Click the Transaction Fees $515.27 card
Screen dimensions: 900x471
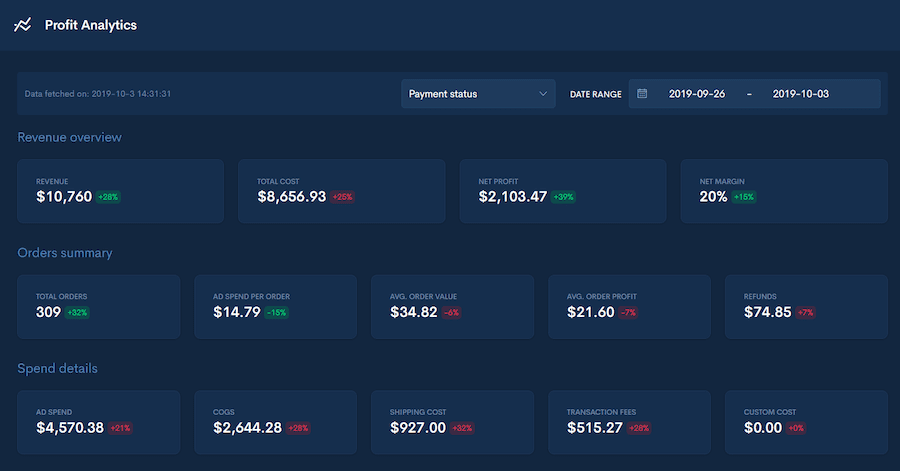coord(629,421)
